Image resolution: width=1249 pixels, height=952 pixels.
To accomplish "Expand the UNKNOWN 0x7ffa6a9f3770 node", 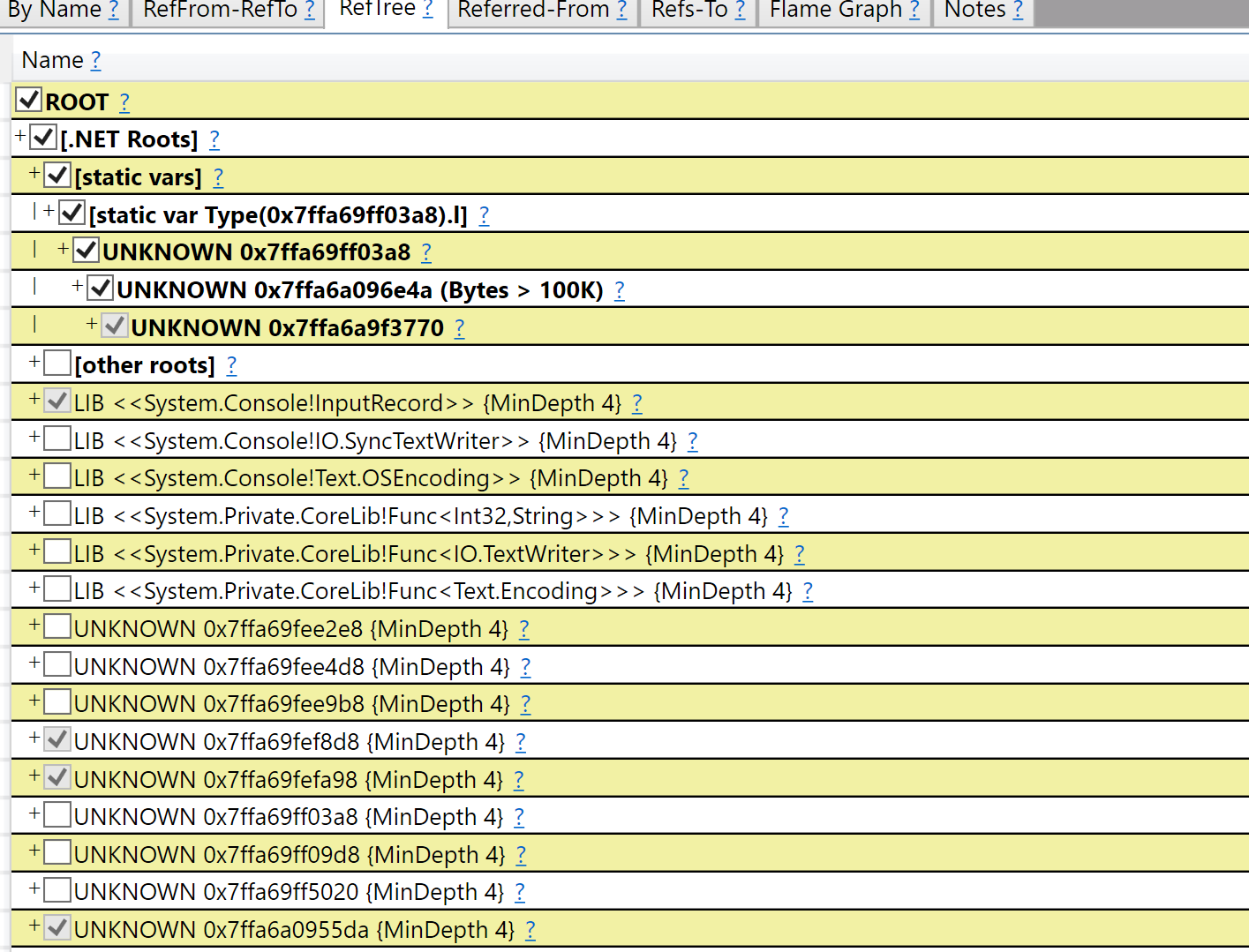I will 91,324.
